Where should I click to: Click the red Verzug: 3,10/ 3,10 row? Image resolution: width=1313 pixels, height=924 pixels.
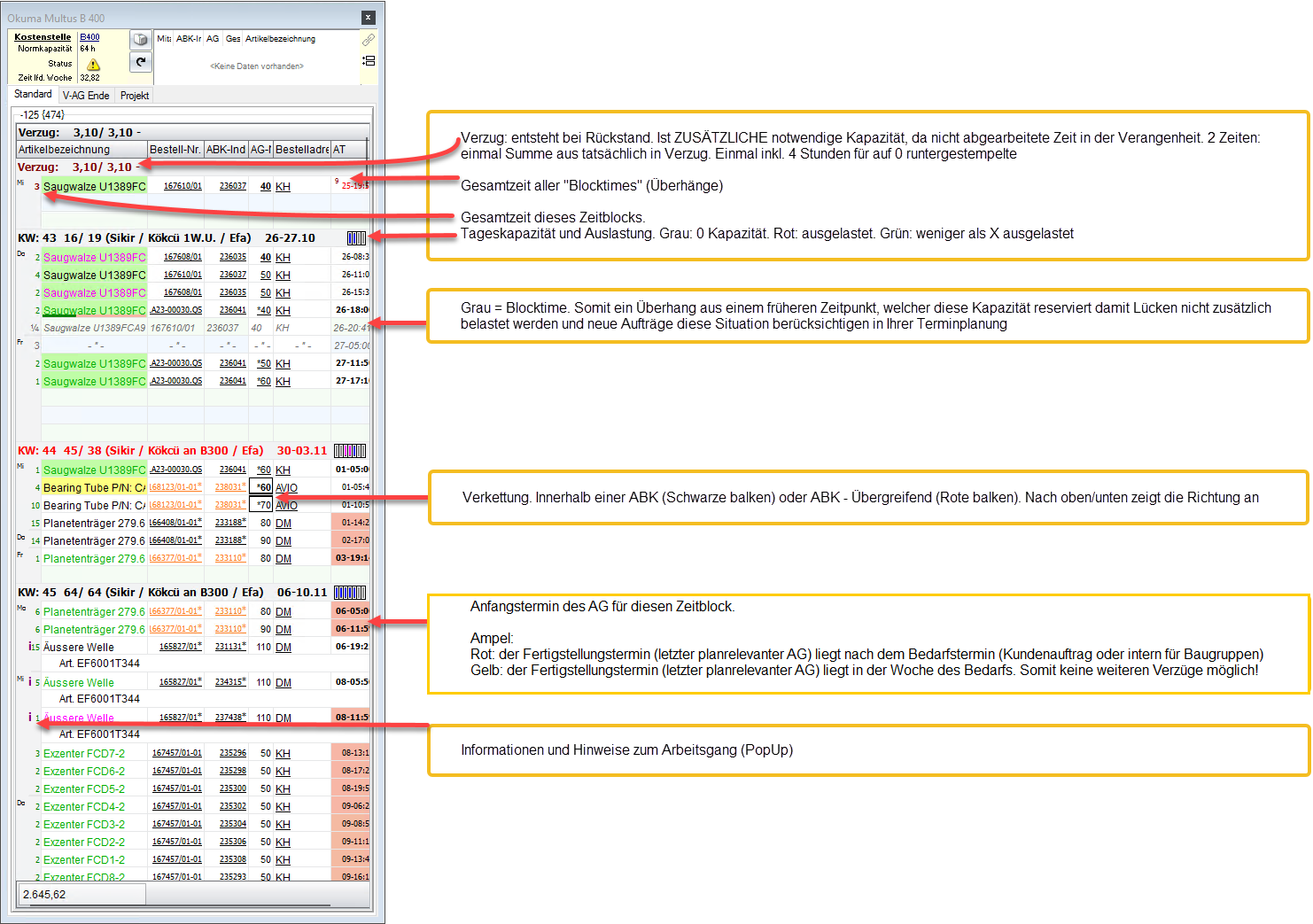[192, 167]
